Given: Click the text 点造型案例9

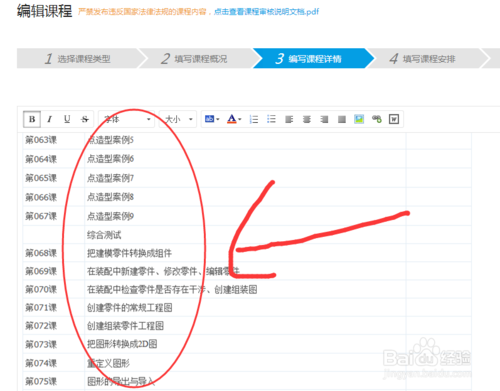Looking at the screenshot, I should pyautogui.click(x=110, y=216).
